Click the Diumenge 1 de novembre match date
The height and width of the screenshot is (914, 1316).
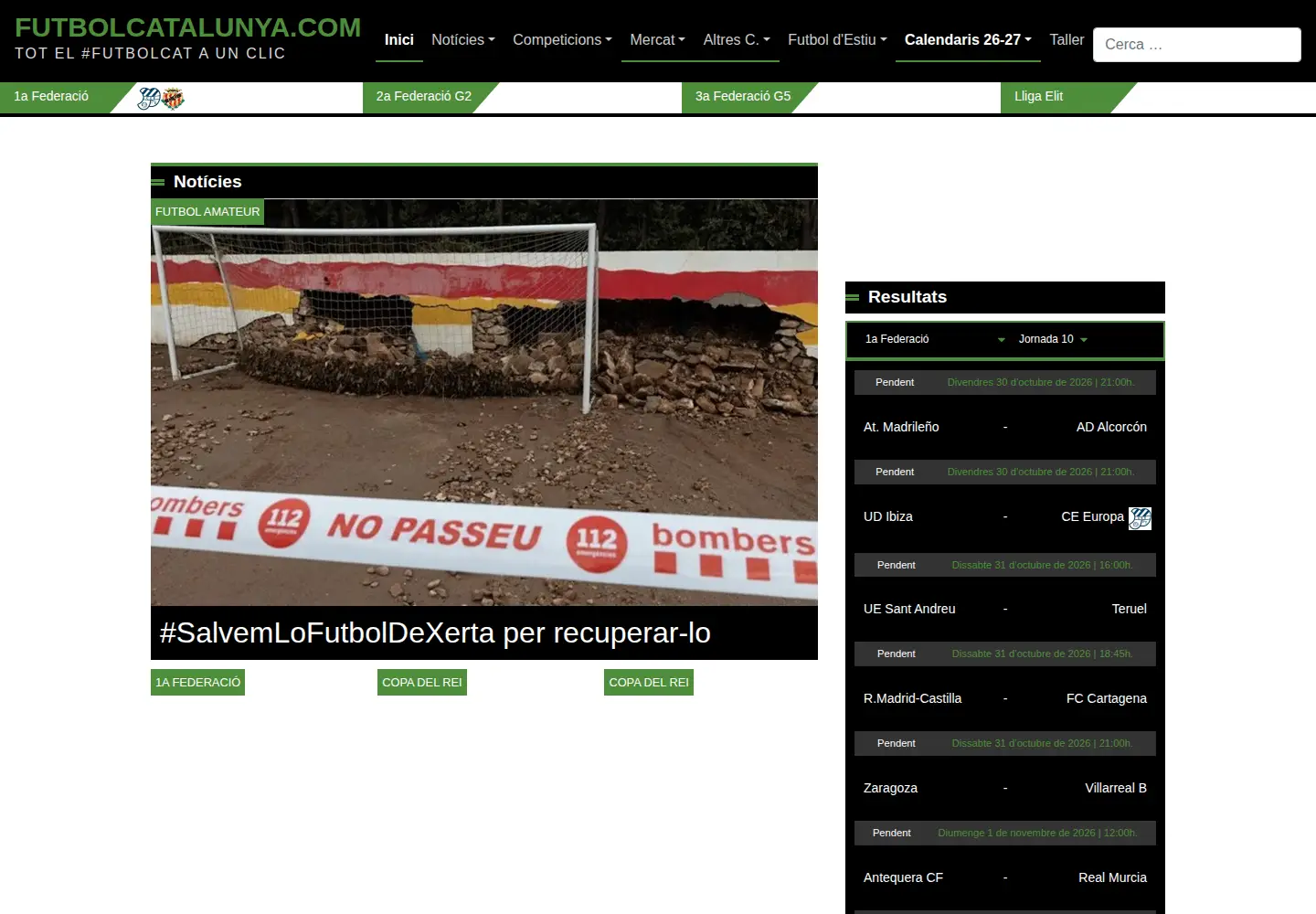tap(1037, 833)
